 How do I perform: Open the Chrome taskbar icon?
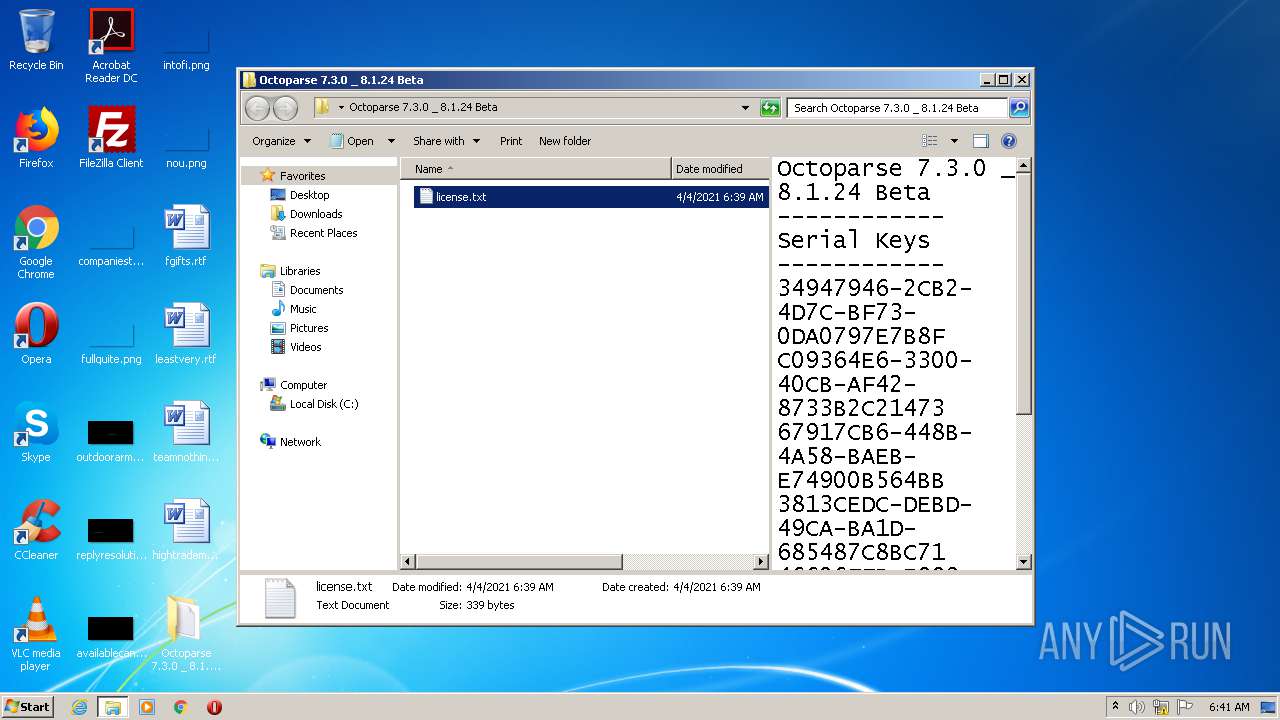point(181,707)
